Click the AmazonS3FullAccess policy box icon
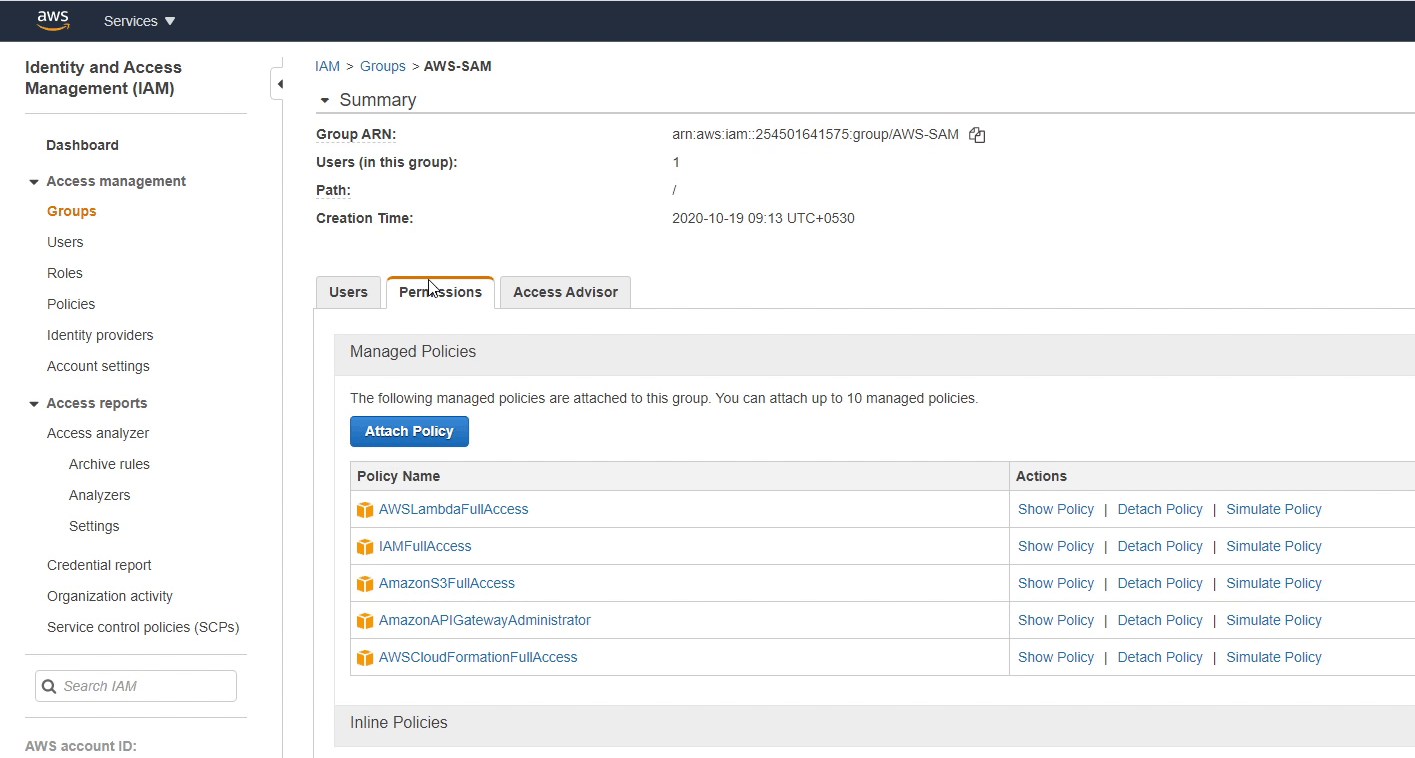The image size is (1415, 758). (x=365, y=584)
